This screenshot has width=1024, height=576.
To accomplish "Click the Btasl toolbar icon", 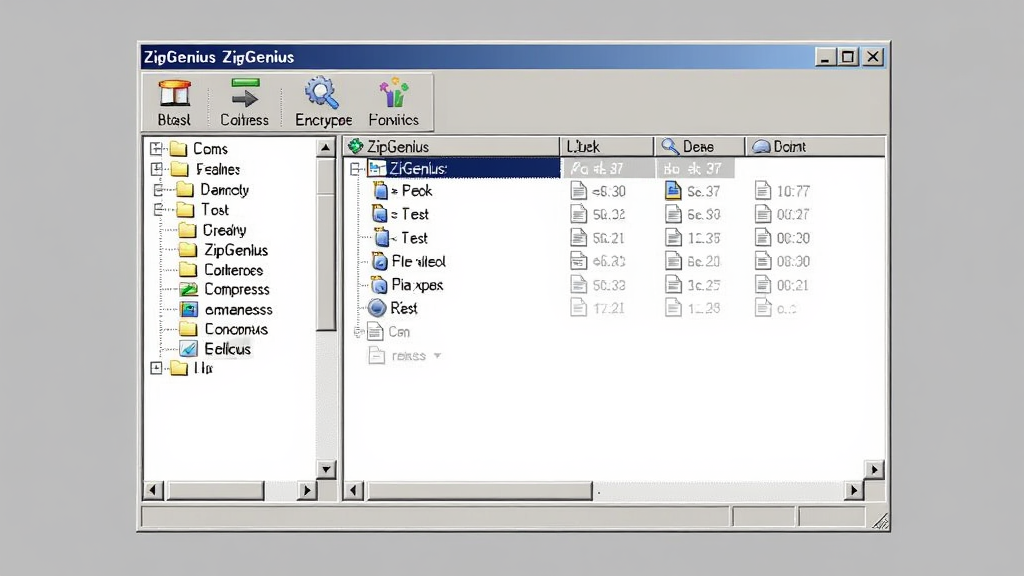I will (x=174, y=93).
